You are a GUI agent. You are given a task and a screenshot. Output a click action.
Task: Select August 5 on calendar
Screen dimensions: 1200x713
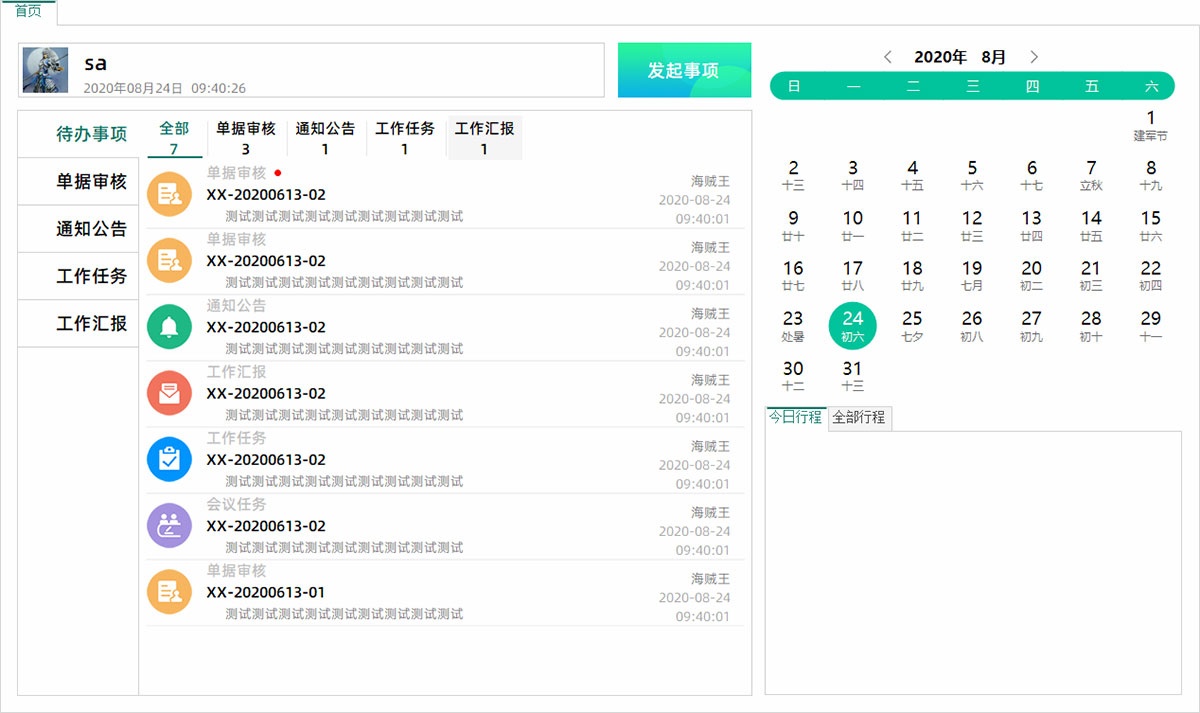pyautogui.click(x=972, y=176)
